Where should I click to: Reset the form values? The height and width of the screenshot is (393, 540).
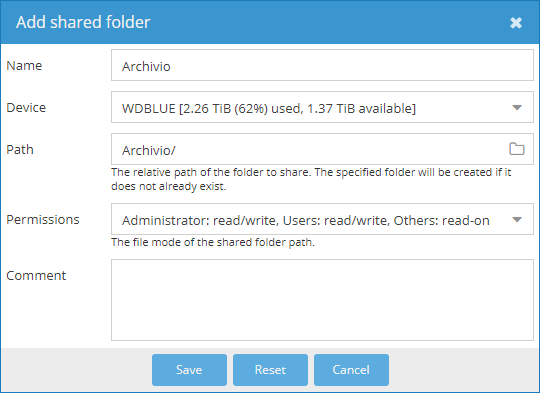click(x=270, y=370)
